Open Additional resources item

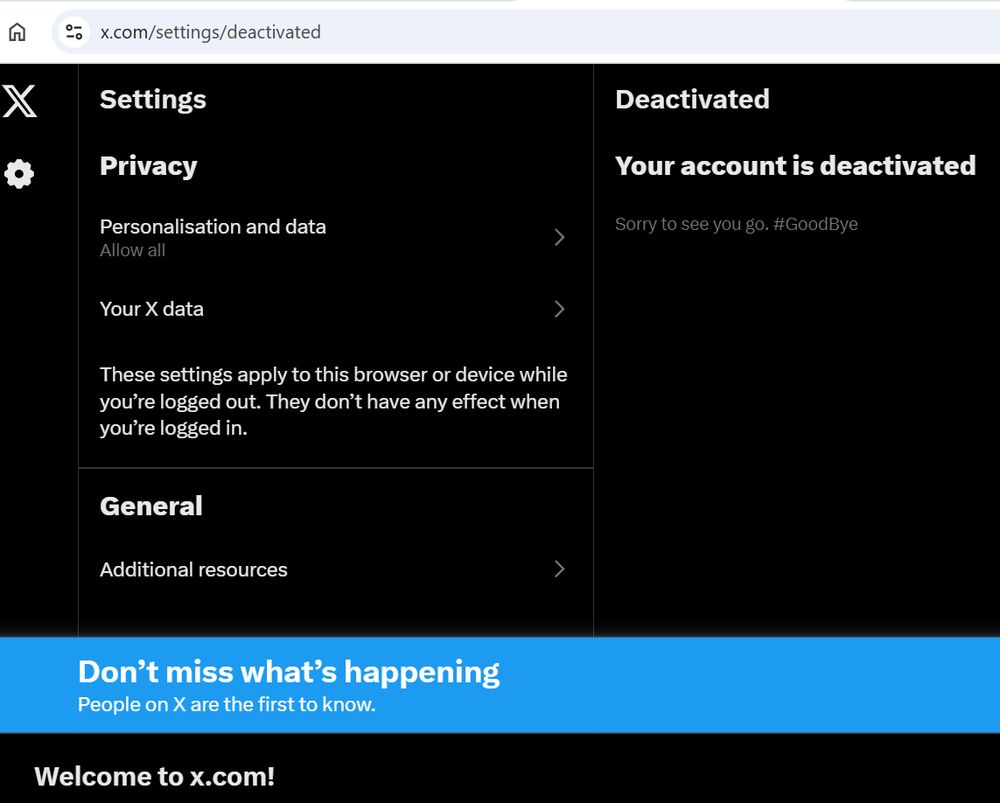[x=335, y=569]
